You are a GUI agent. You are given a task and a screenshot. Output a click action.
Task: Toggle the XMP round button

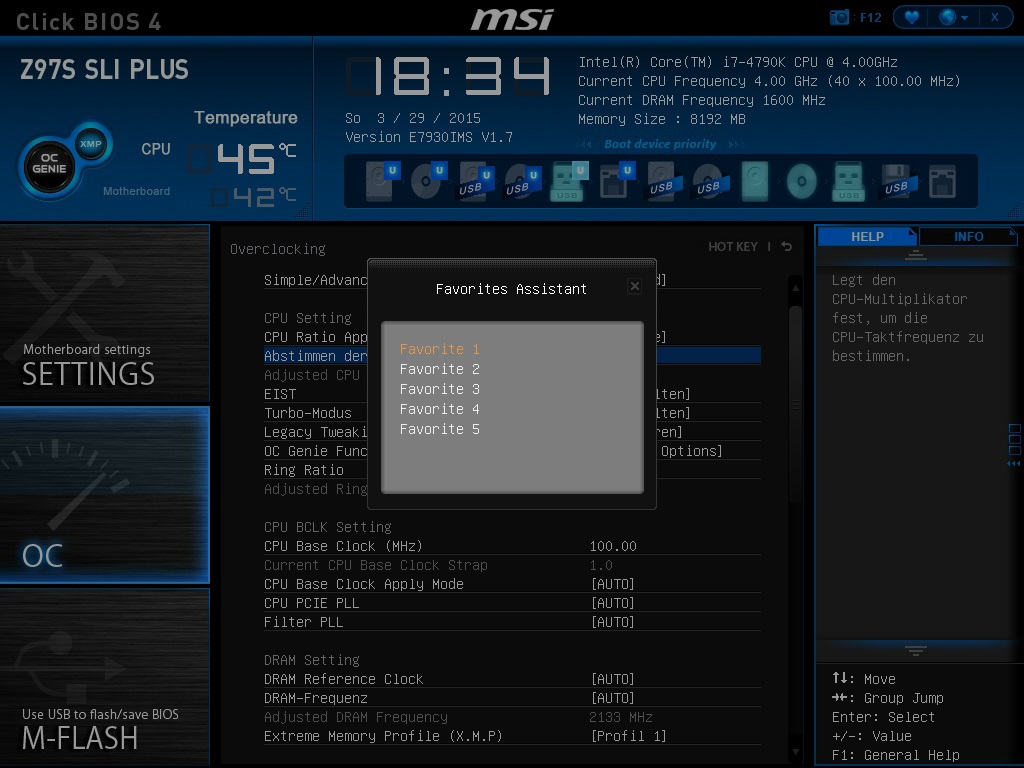pyautogui.click(x=90, y=144)
